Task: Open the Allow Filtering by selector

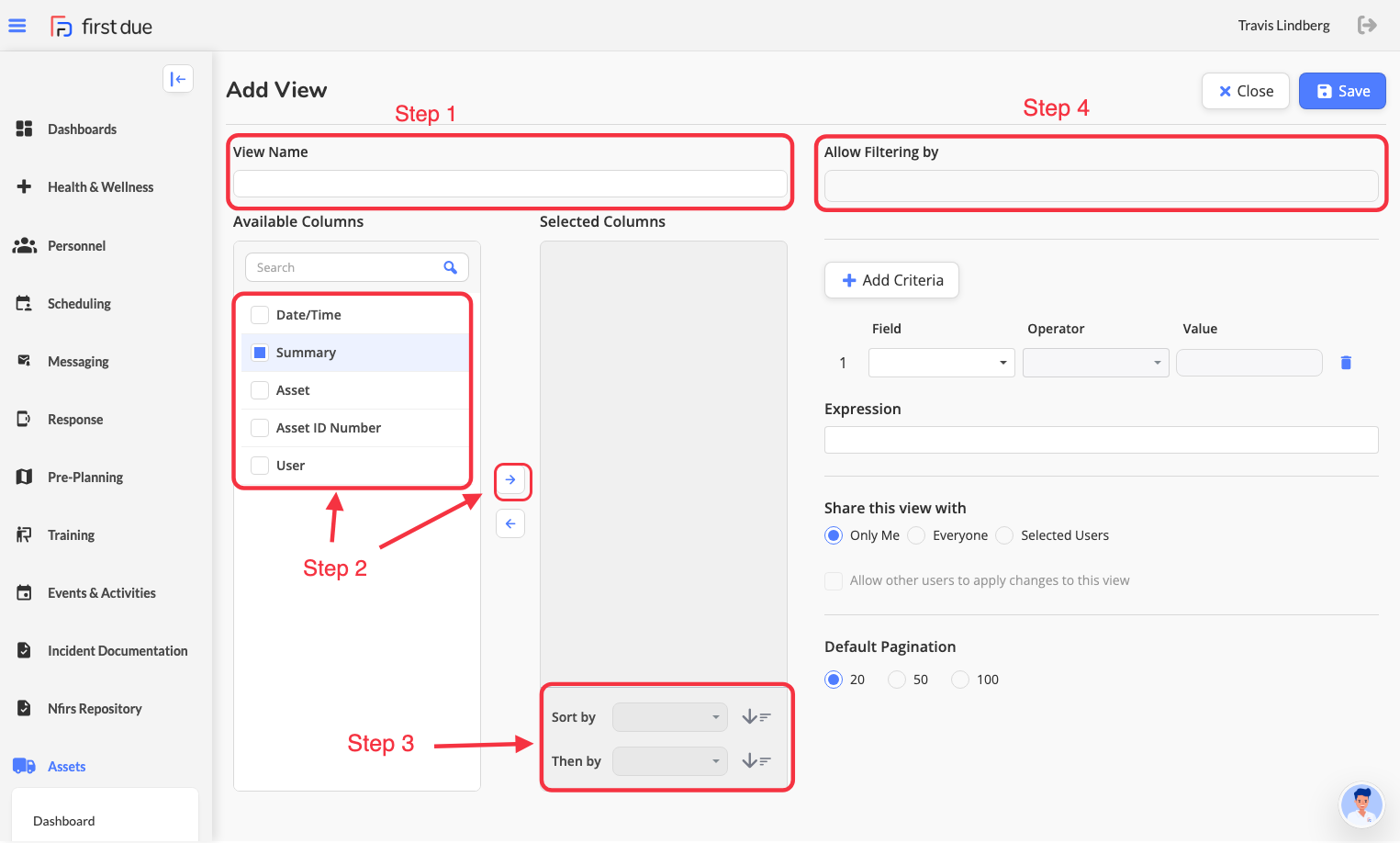Action: click(1102, 185)
